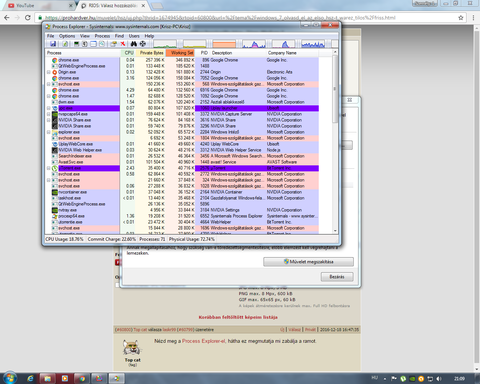The width and height of the screenshot is (480, 384).
Task: Click the uTorrent.exe process icon
Action: point(55,168)
